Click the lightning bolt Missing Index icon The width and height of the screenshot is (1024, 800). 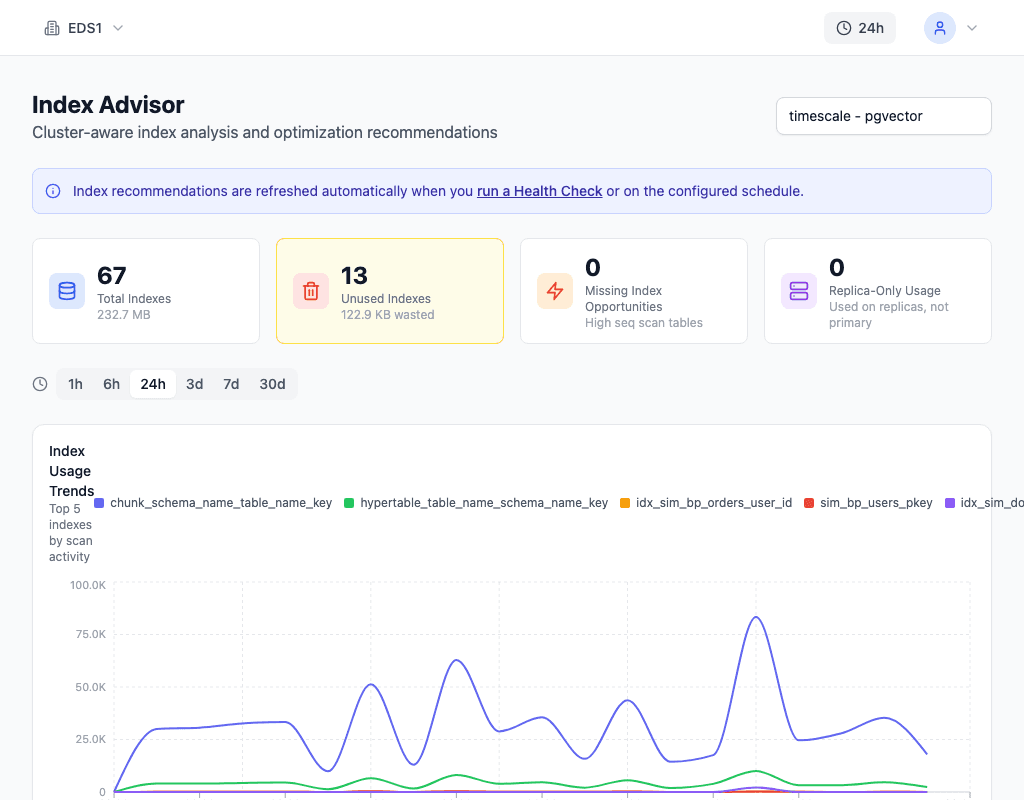[x=555, y=291]
